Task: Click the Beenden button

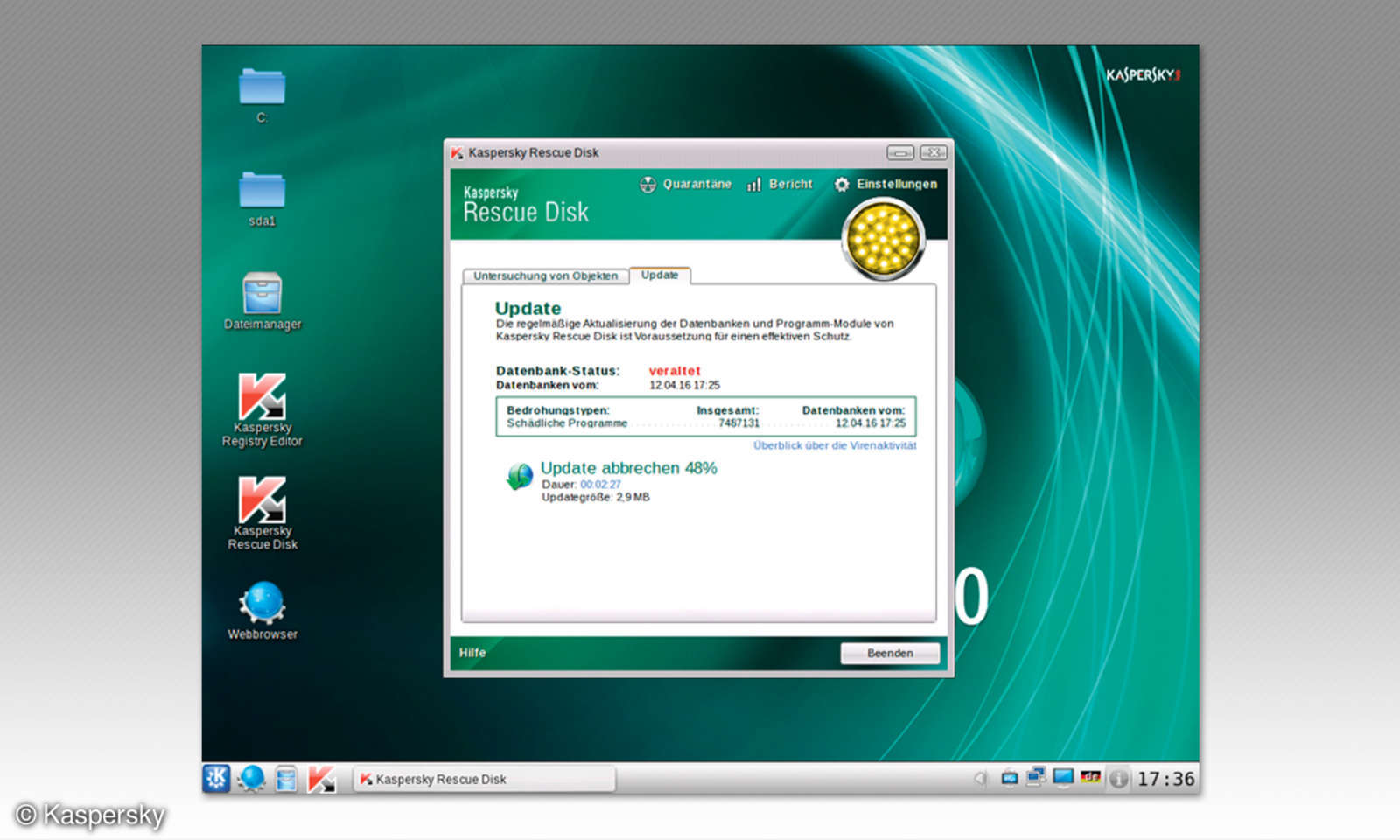Action: pyautogui.click(x=889, y=653)
